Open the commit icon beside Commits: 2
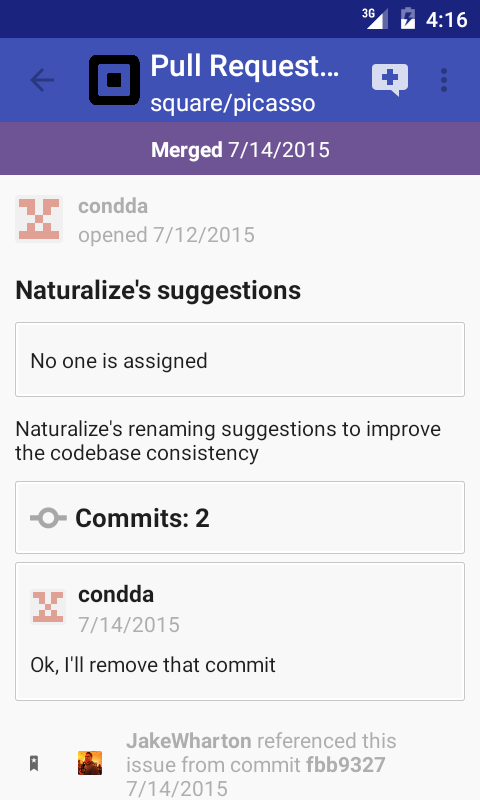 [48, 518]
